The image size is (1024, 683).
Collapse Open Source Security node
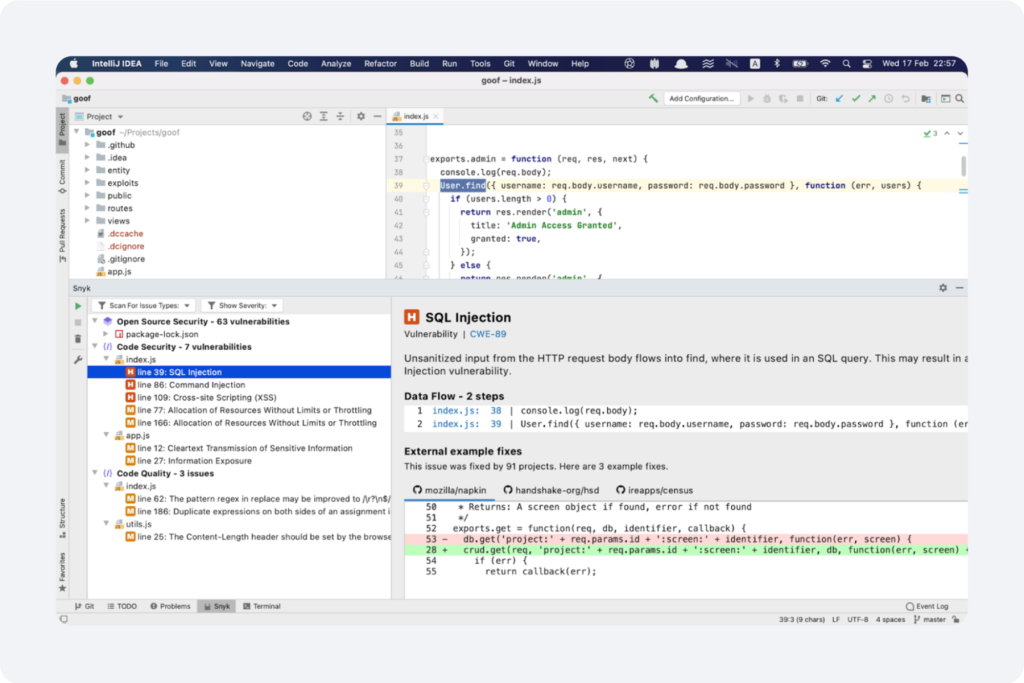click(x=95, y=321)
